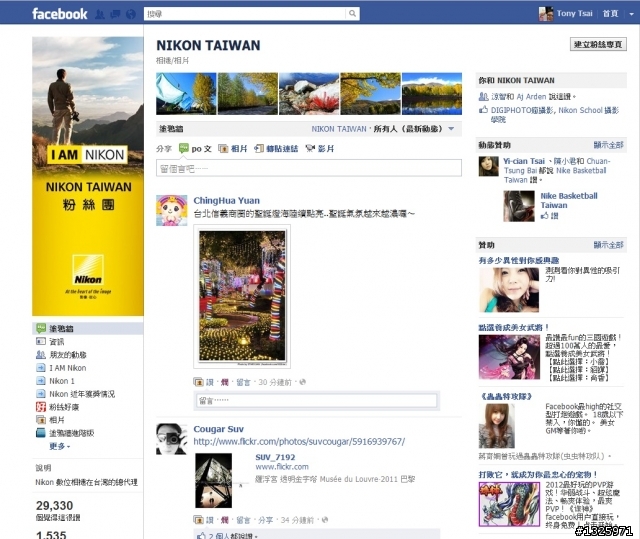Click the 29,330 likes count
640x539 pixels.
tap(54, 506)
